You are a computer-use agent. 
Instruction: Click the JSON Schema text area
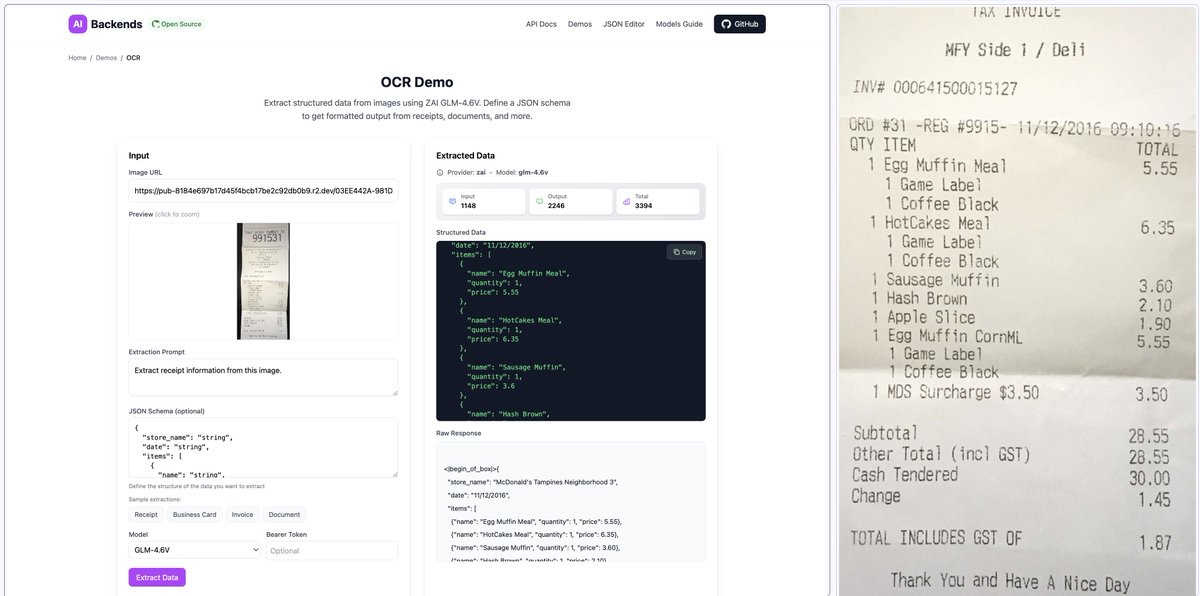263,447
